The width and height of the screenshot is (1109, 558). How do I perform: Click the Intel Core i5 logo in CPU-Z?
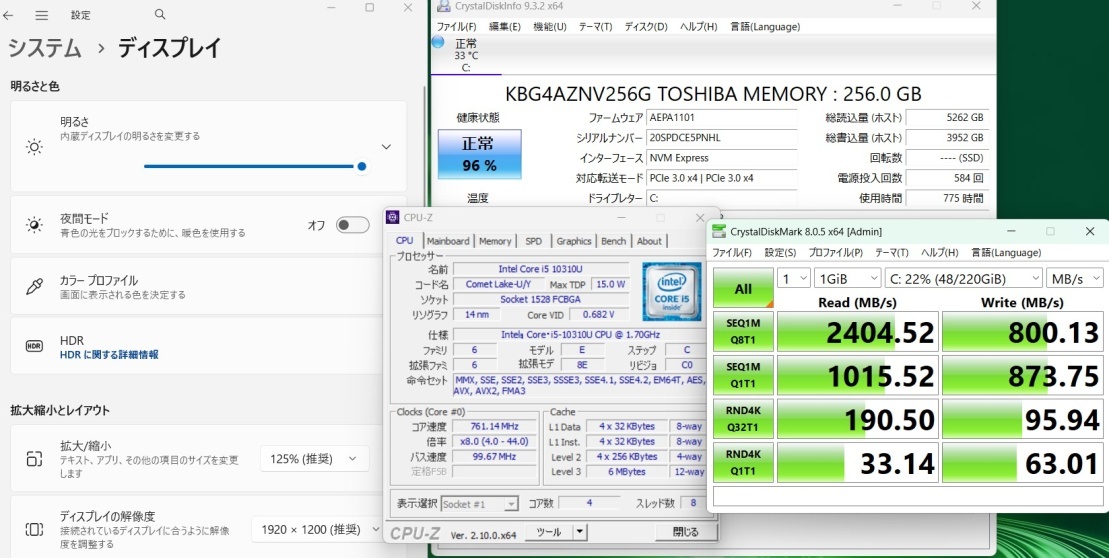click(x=671, y=291)
